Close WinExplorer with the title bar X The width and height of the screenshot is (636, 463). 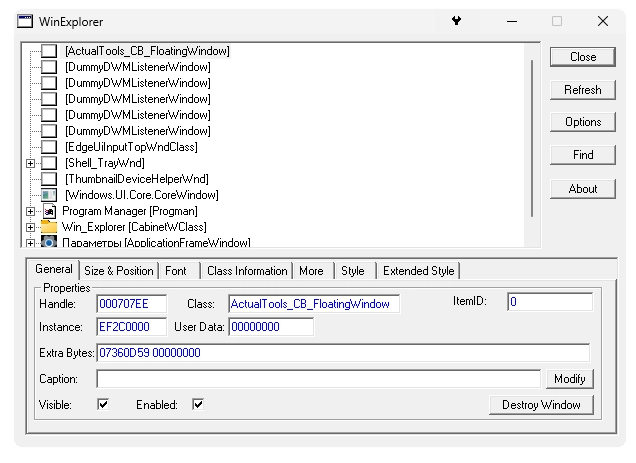click(603, 21)
